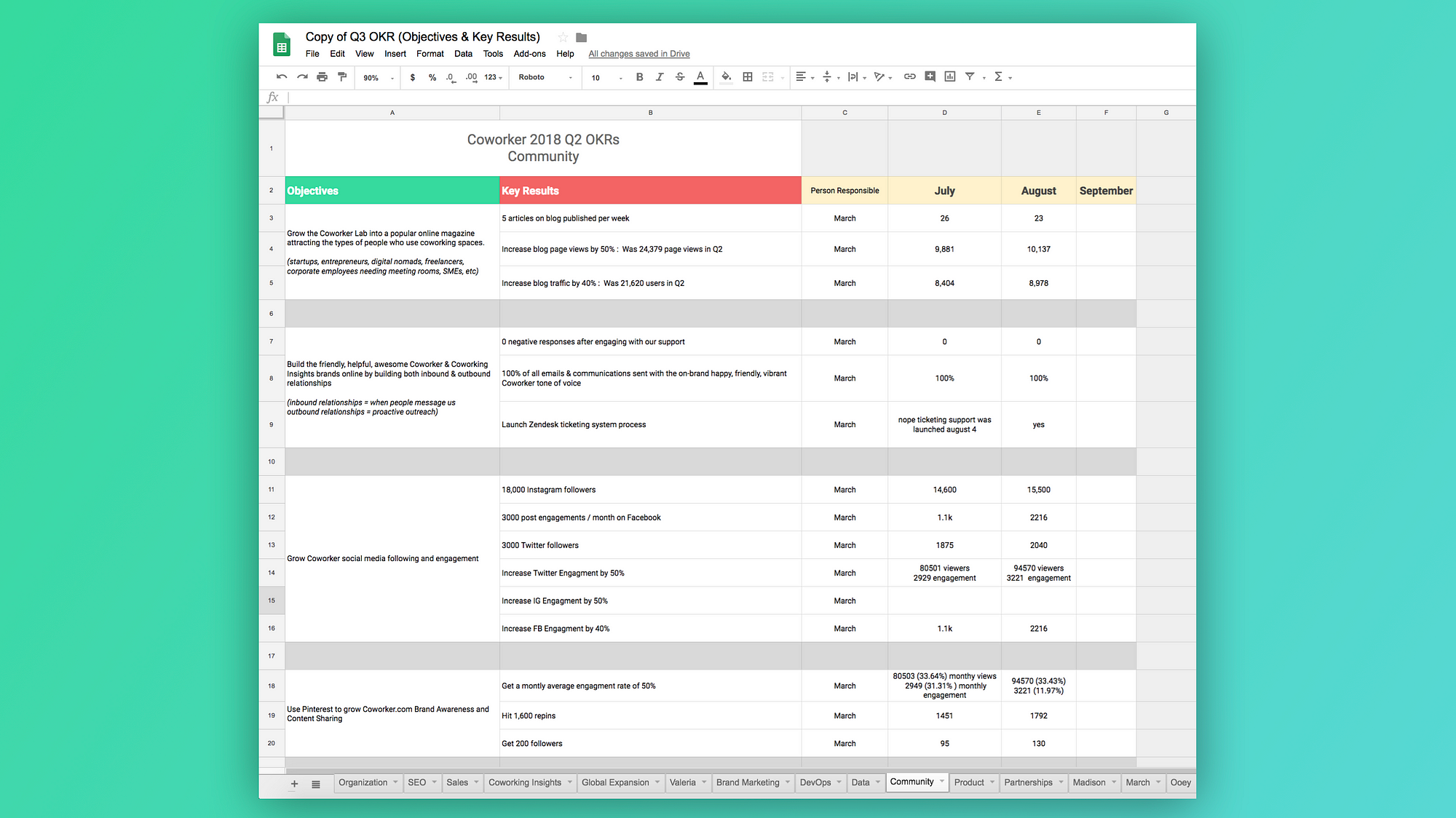Click the formula bar input field
Screen dimensions: 1456x818
[x=739, y=98]
